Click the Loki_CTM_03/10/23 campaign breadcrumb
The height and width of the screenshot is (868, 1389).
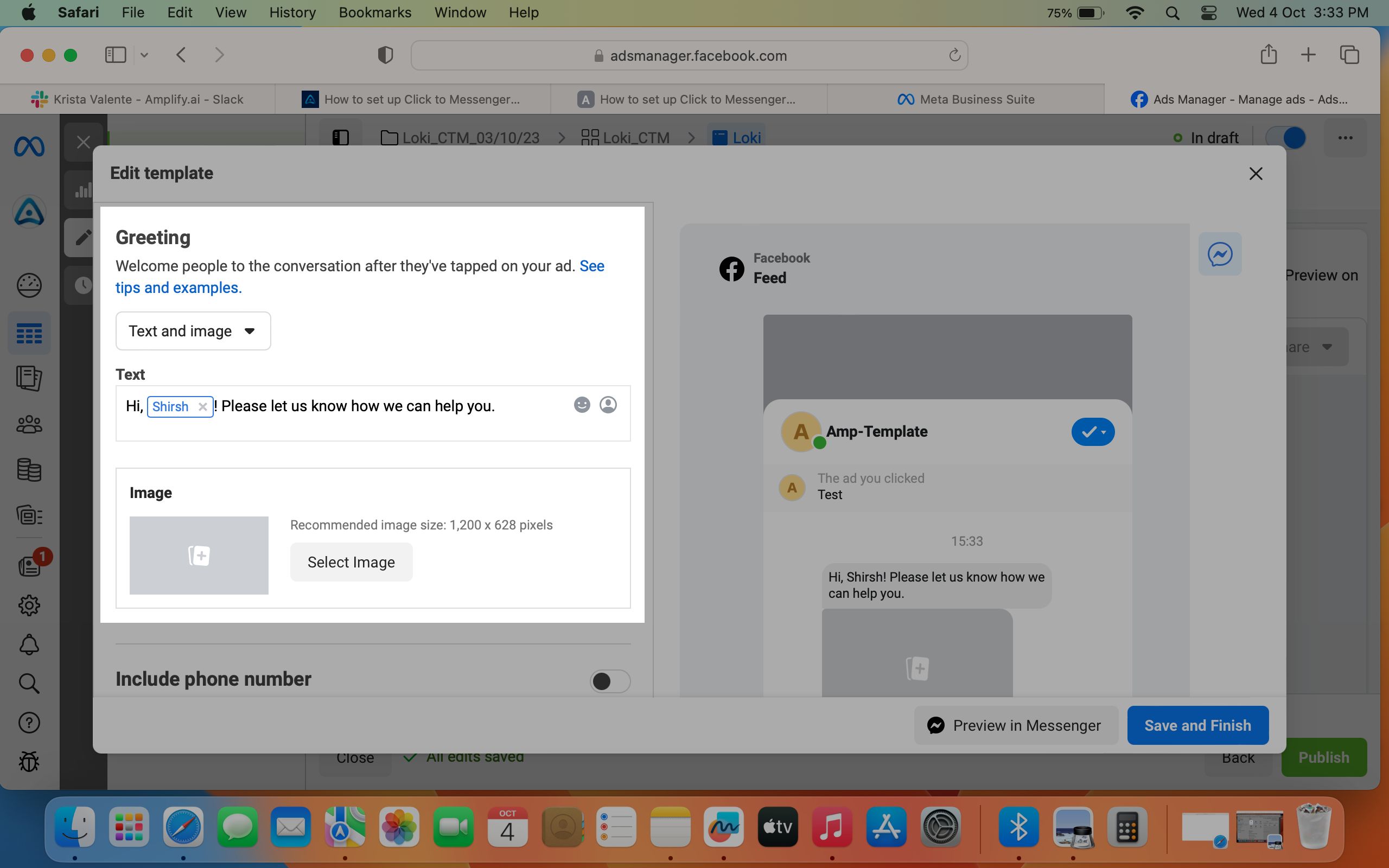click(460, 138)
